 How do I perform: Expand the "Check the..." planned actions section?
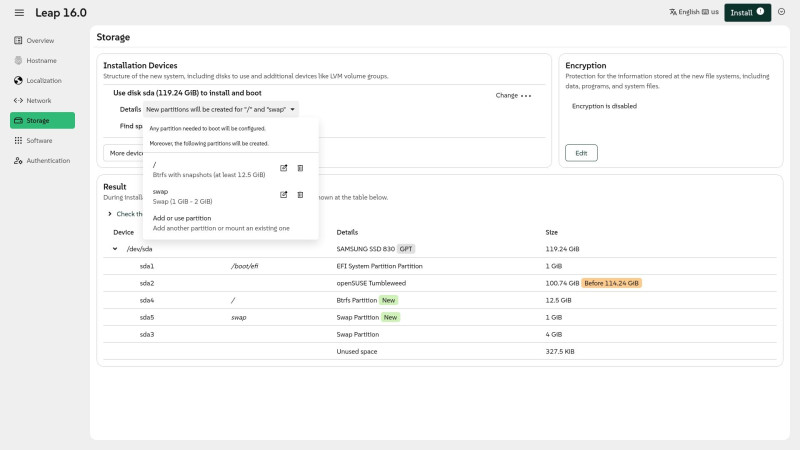click(110, 213)
